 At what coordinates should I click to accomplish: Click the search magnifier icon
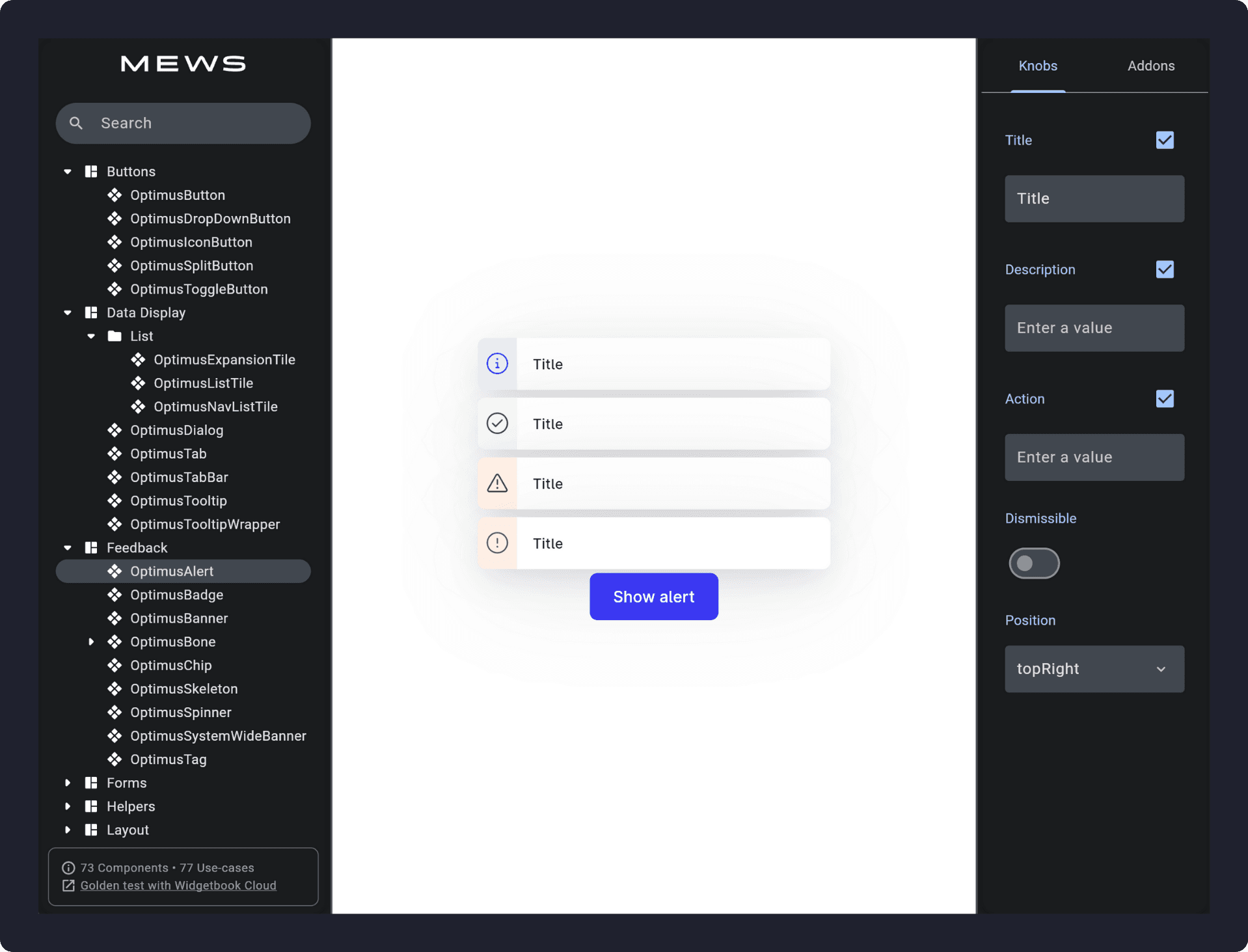[x=76, y=123]
